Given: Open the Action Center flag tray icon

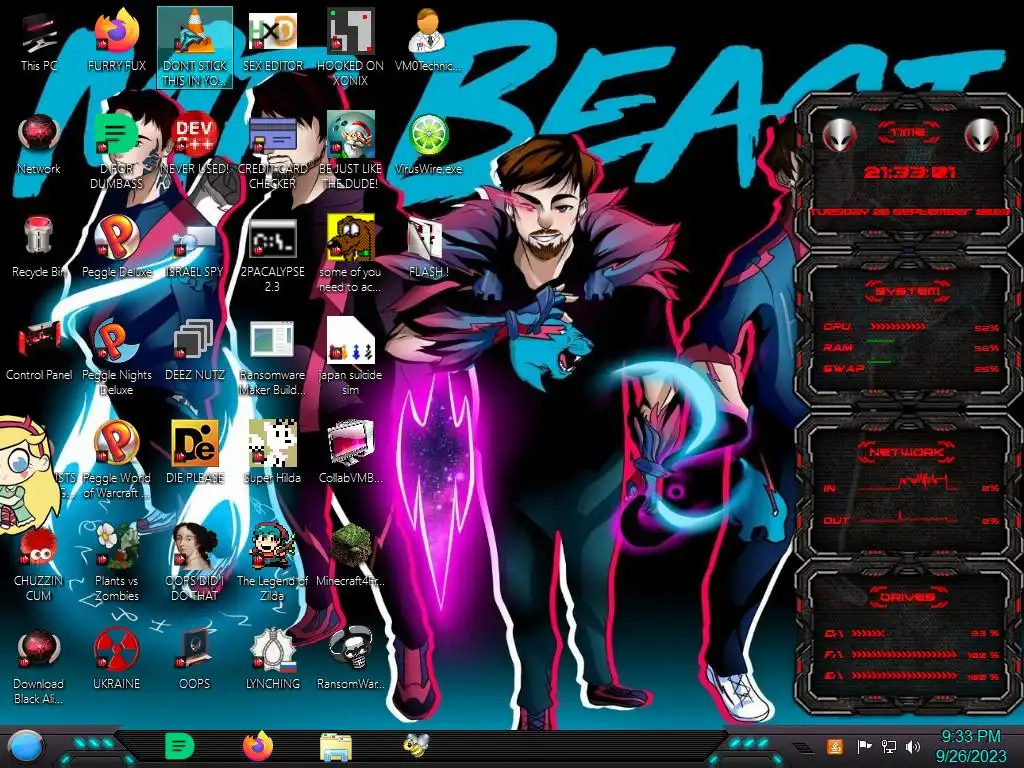Looking at the screenshot, I should (x=864, y=746).
